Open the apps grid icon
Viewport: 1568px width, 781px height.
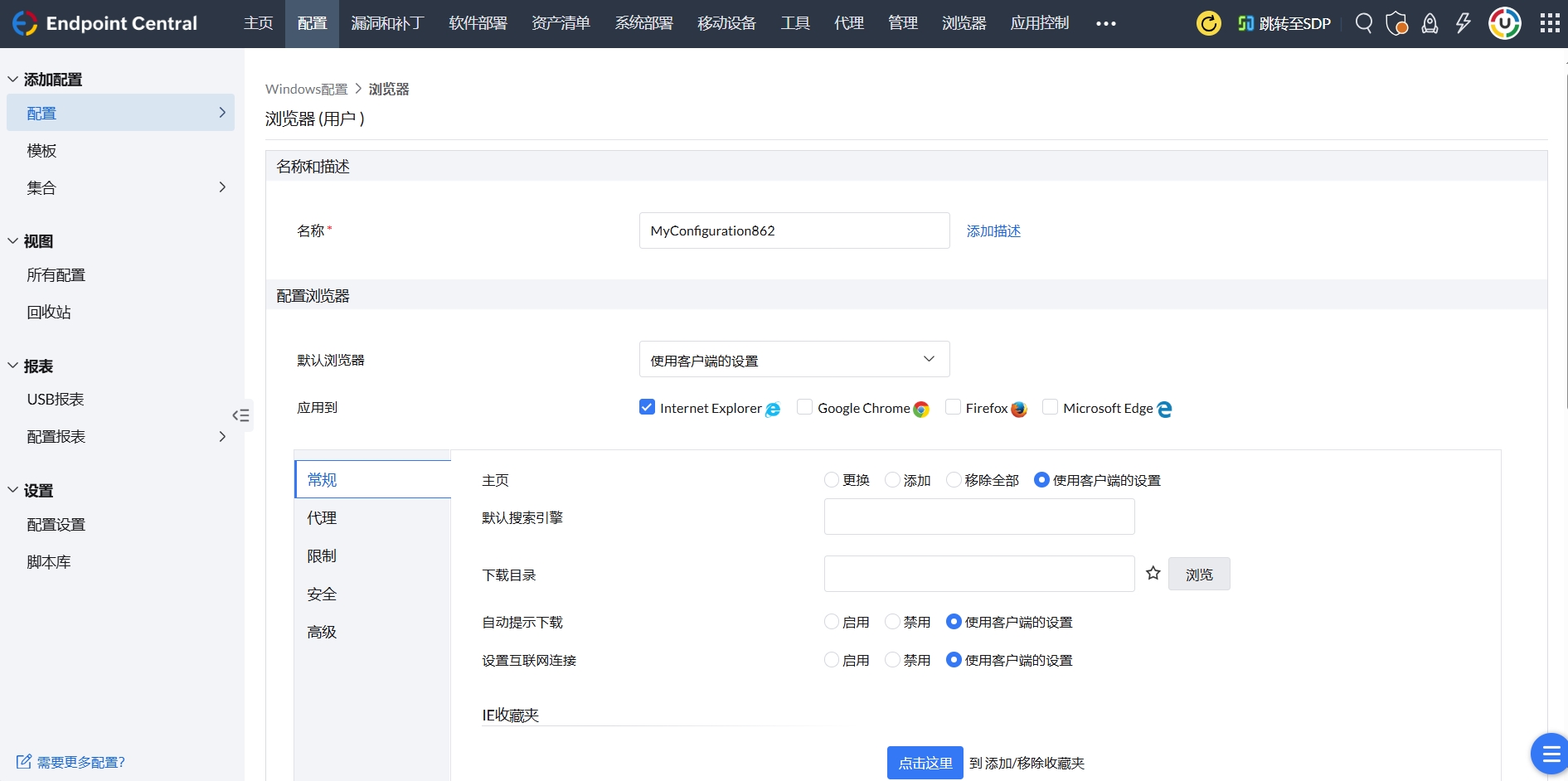[1549, 23]
